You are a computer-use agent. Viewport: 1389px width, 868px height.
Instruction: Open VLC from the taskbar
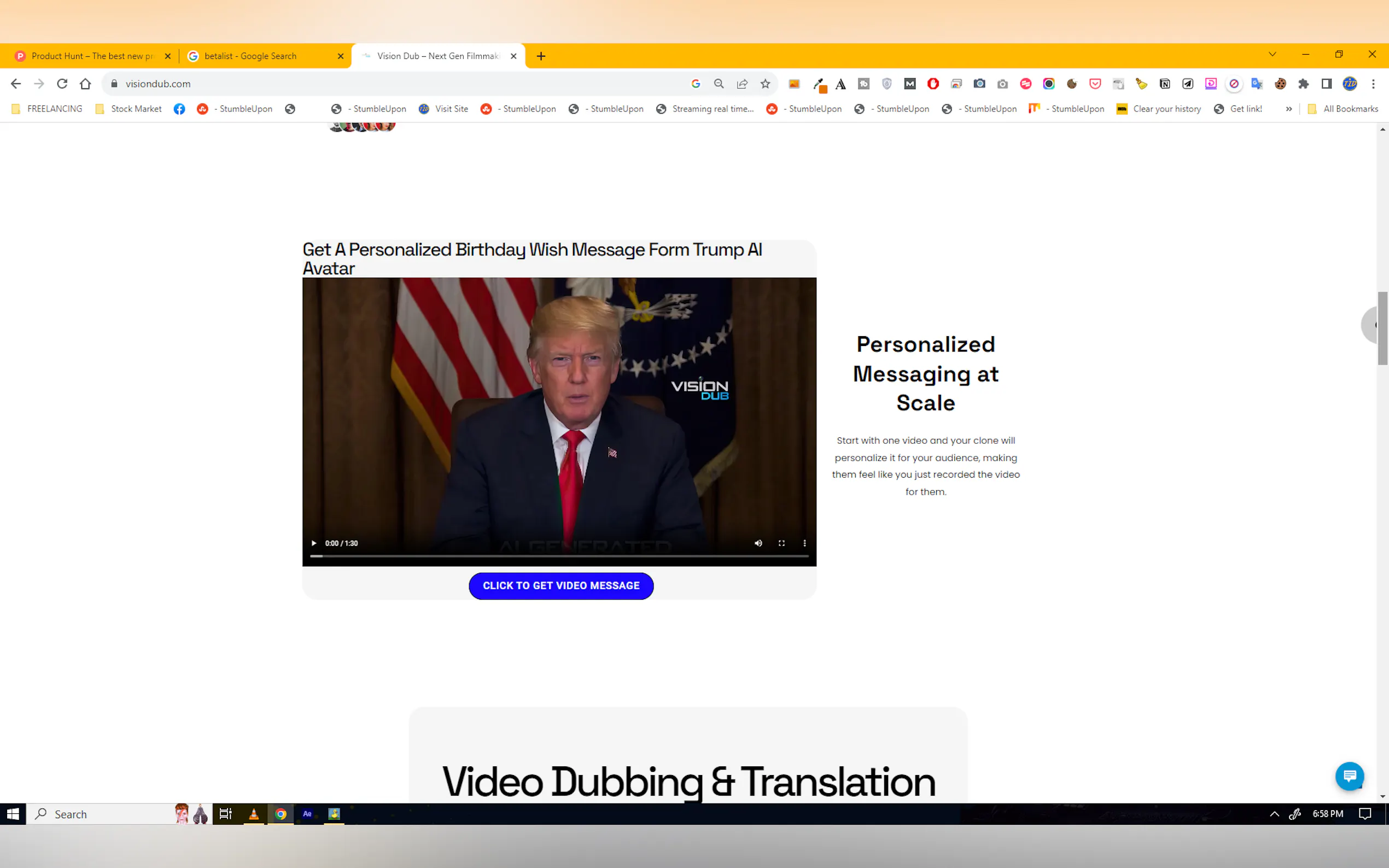click(x=253, y=813)
